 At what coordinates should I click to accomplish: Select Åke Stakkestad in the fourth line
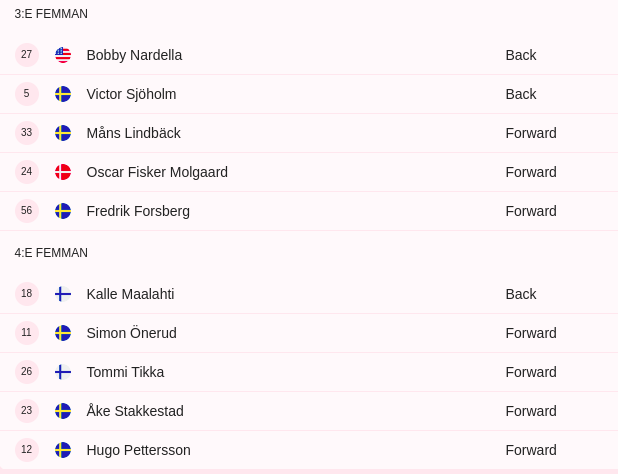coord(135,411)
